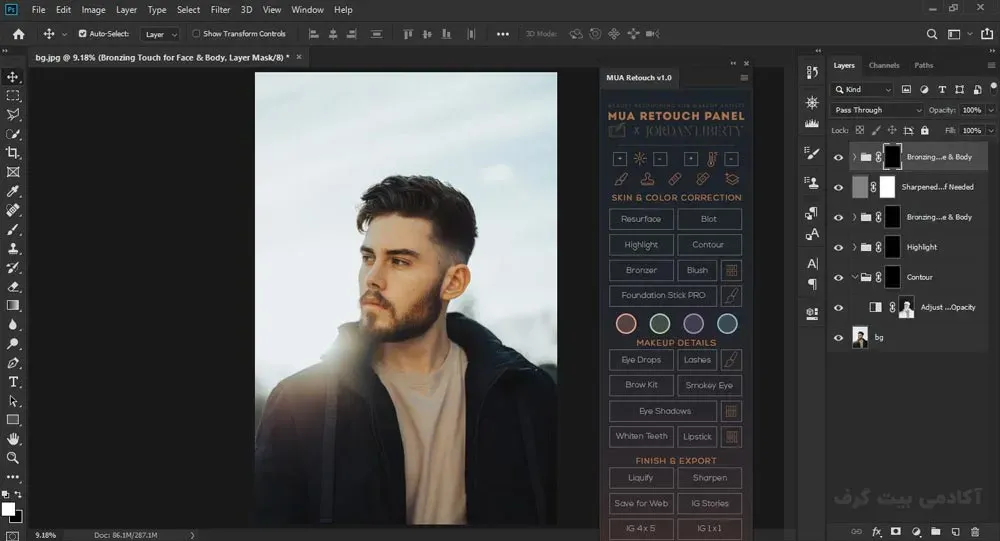This screenshot has height=541, width=1000.
Task: Open the Pass Through blend mode dropdown
Action: [877, 110]
